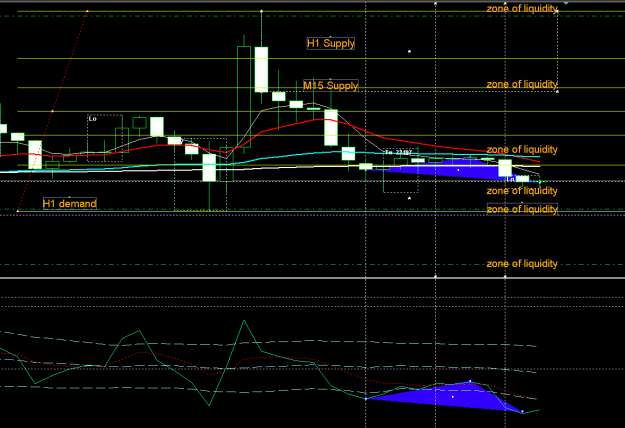
Task: Select the H1 Supply text label
Action: tap(330, 43)
